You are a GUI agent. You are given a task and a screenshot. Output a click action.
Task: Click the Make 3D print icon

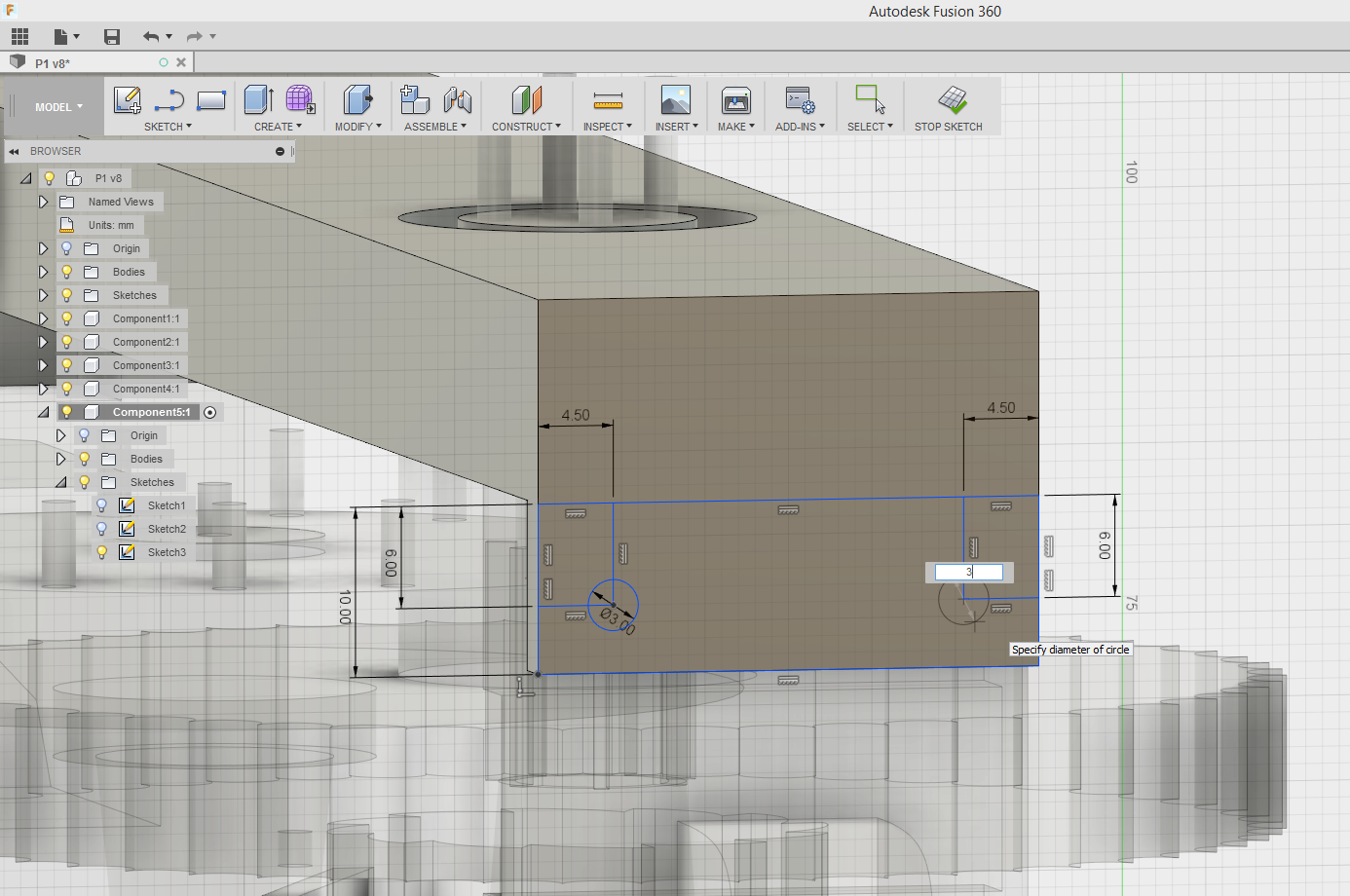coord(736,99)
